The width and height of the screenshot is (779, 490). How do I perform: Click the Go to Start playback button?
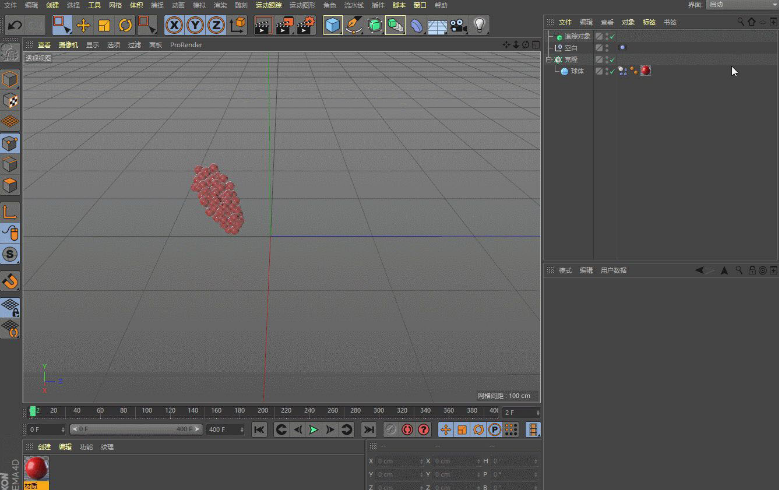coord(259,429)
